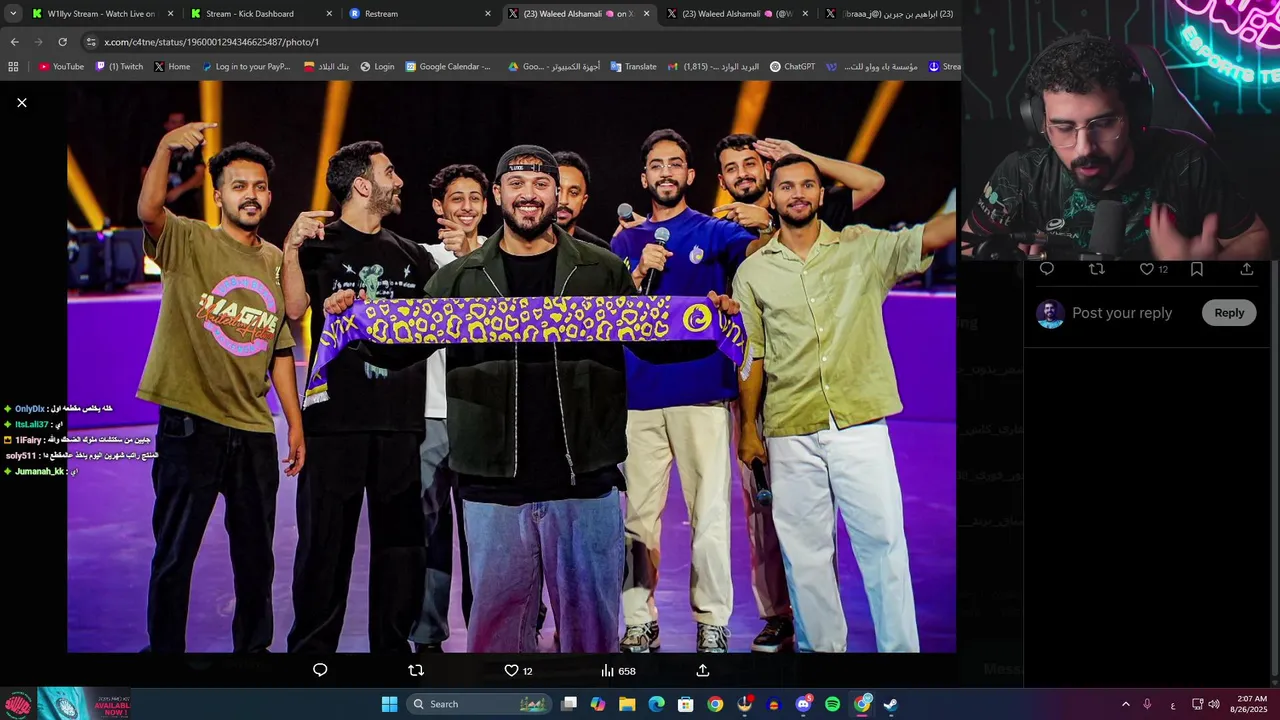Like the photo with the heart showing 12
The width and height of the screenshot is (1280, 720).
[518, 671]
